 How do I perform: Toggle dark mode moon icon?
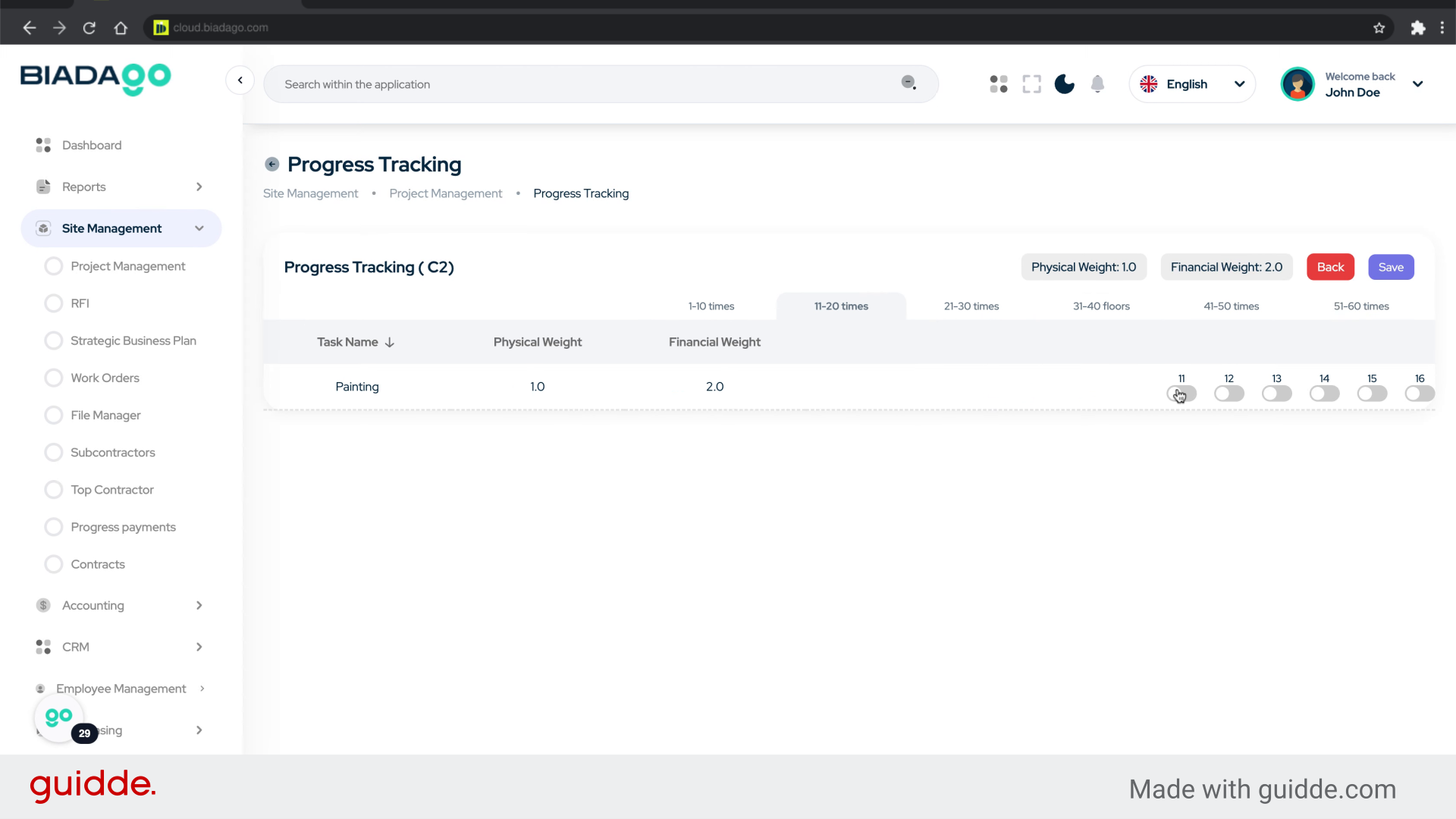coord(1064,84)
